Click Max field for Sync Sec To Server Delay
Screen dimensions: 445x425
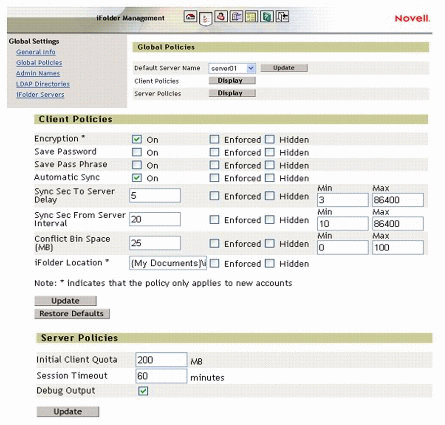[398, 200]
